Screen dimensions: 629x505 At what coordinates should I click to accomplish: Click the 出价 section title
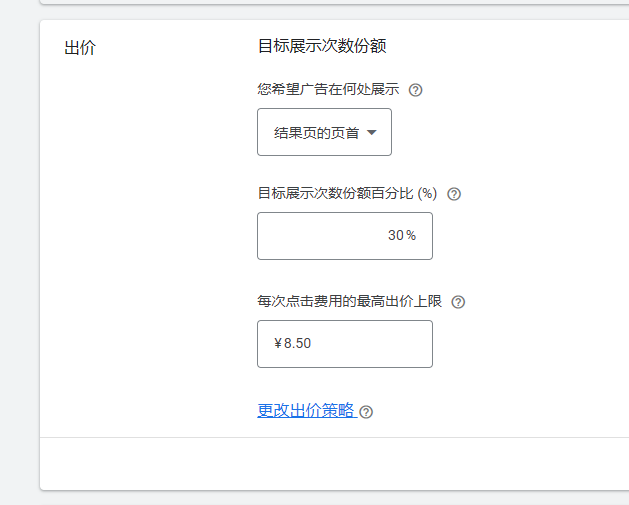click(x=80, y=47)
